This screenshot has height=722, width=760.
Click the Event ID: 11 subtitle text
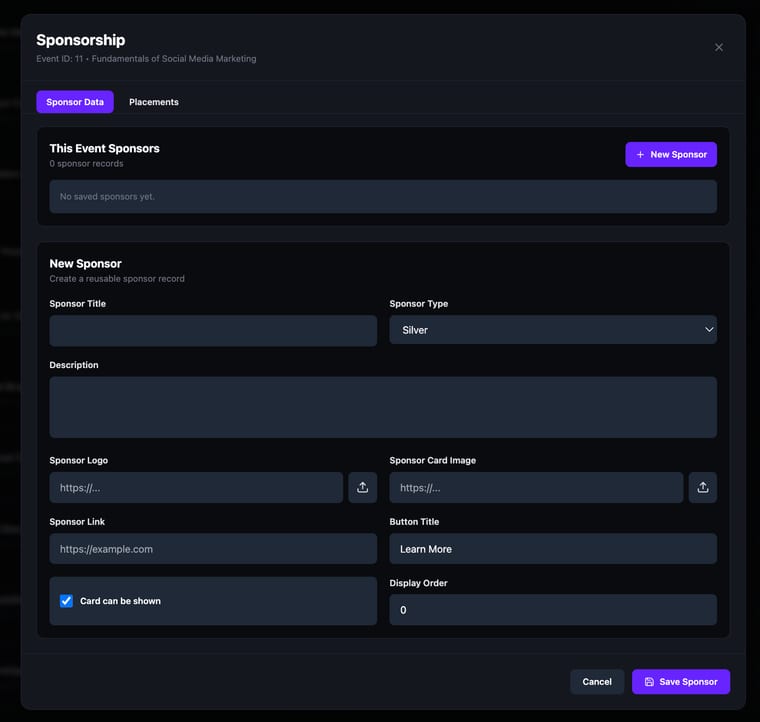tap(146, 59)
